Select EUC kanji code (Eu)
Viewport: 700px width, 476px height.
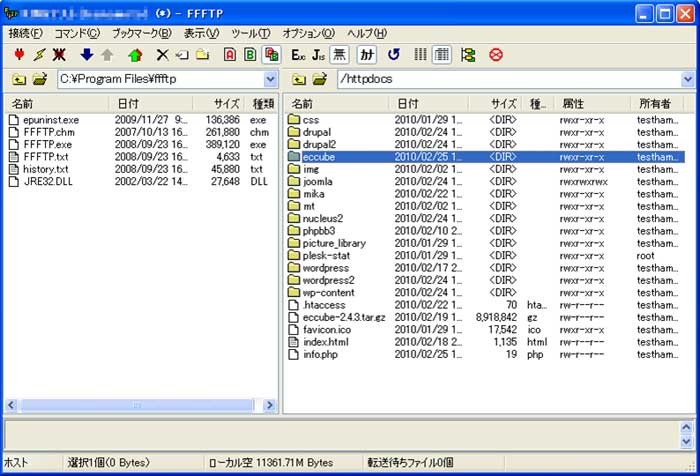[298, 54]
